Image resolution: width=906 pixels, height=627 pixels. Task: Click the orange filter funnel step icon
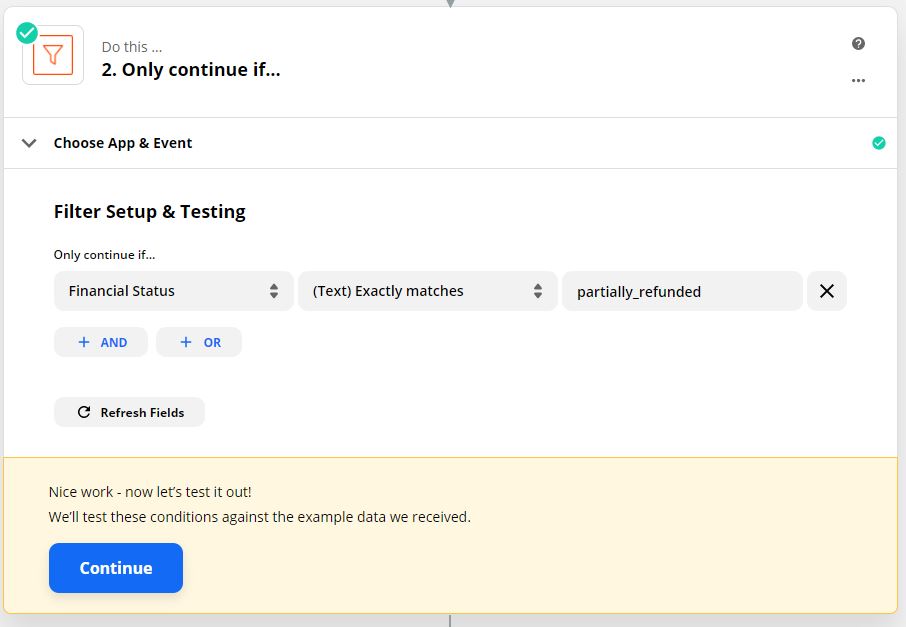pos(53,55)
